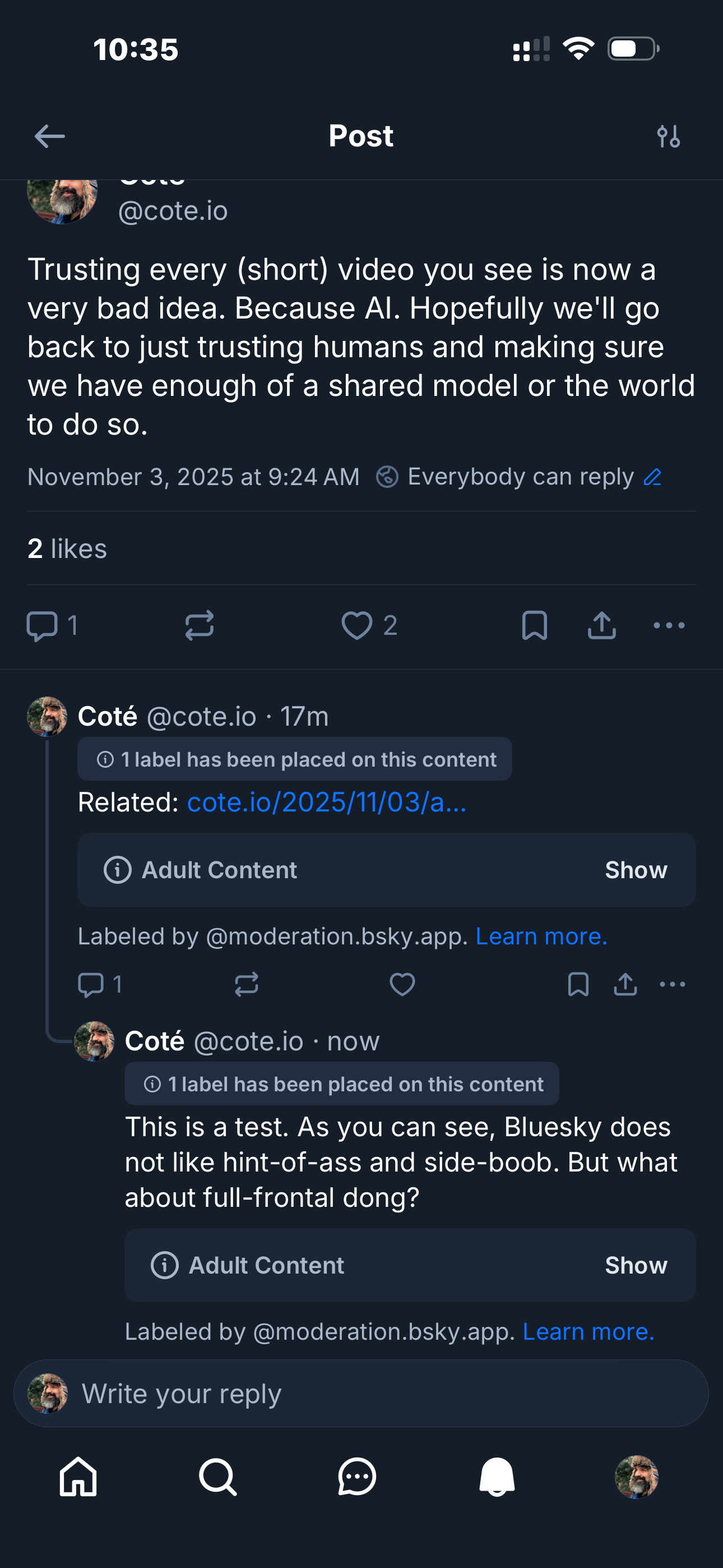Tap the repost icon on main post

200,625
